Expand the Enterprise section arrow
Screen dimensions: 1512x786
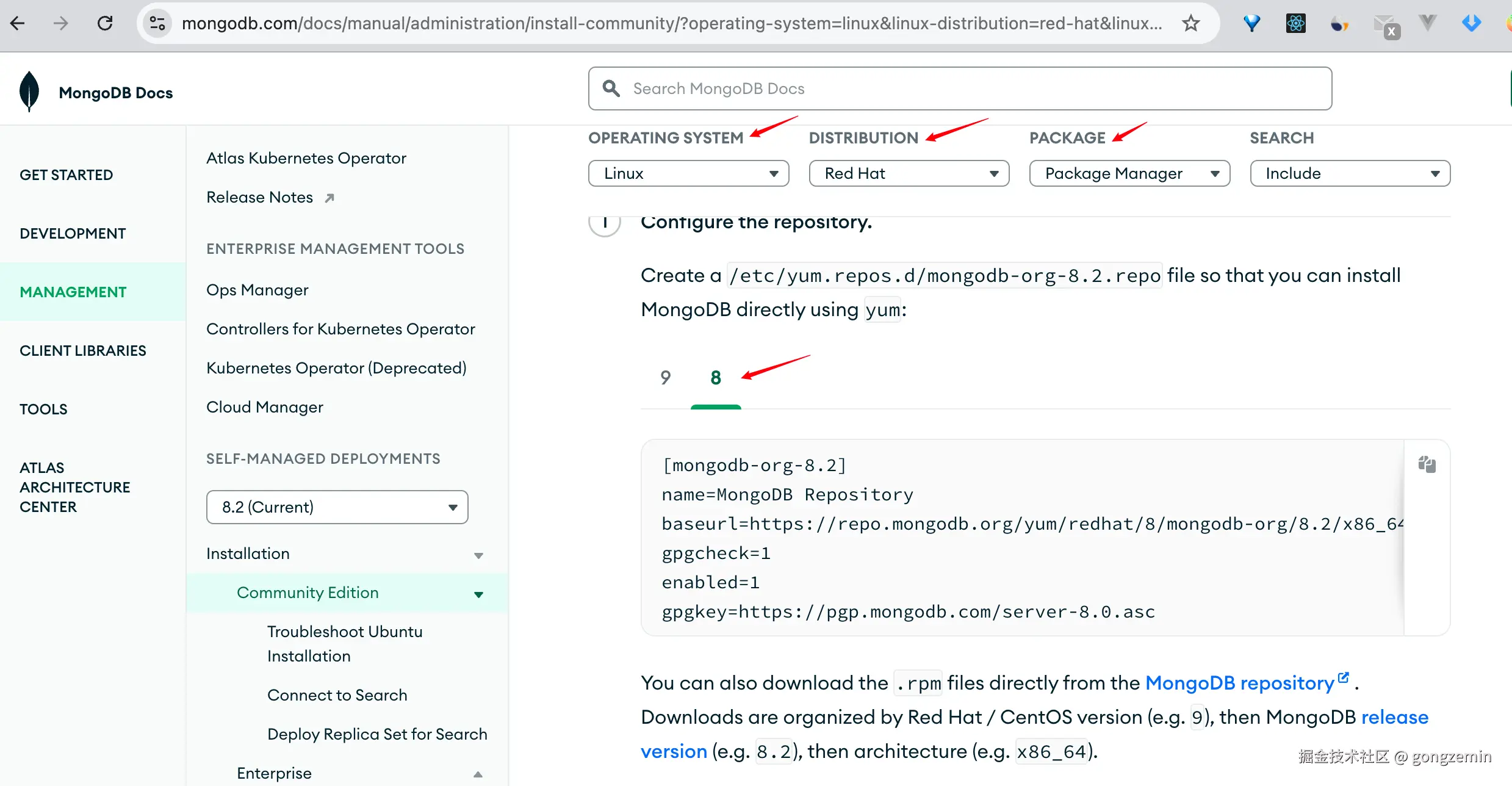(x=478, y=774)
